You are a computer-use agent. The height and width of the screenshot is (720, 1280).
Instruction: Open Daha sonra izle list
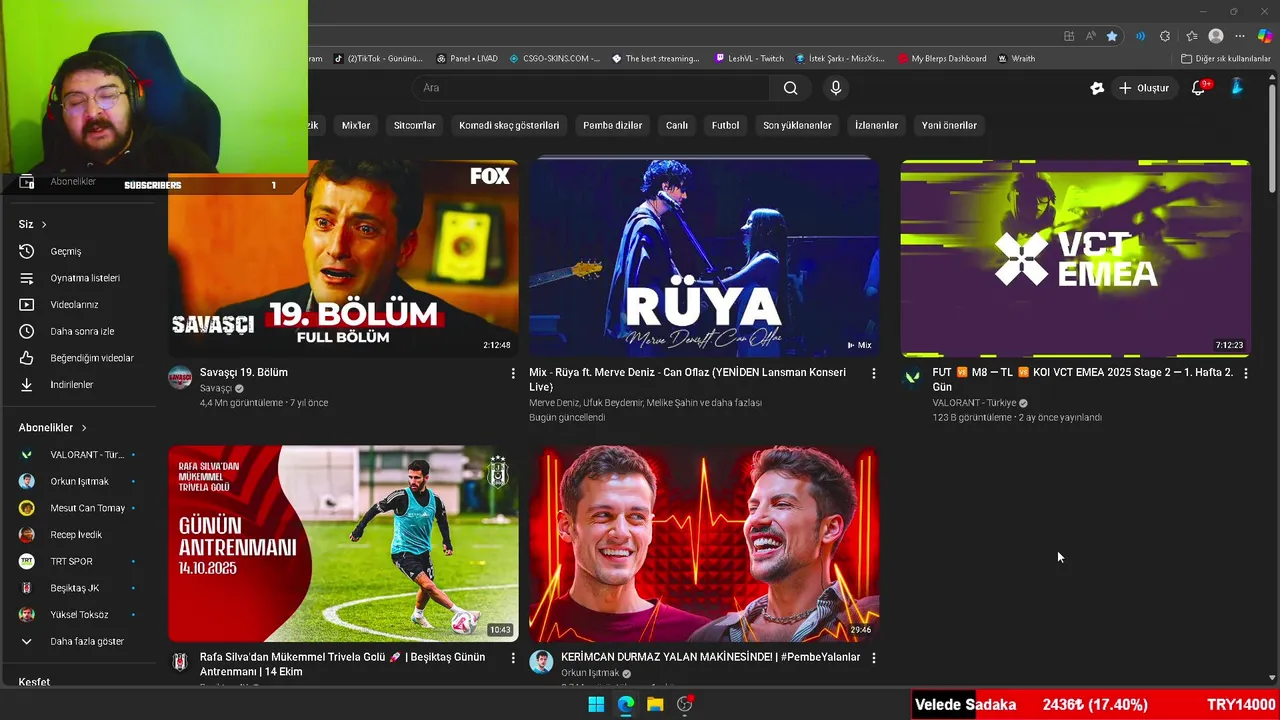pyautogui.click(x=82, y=331)
